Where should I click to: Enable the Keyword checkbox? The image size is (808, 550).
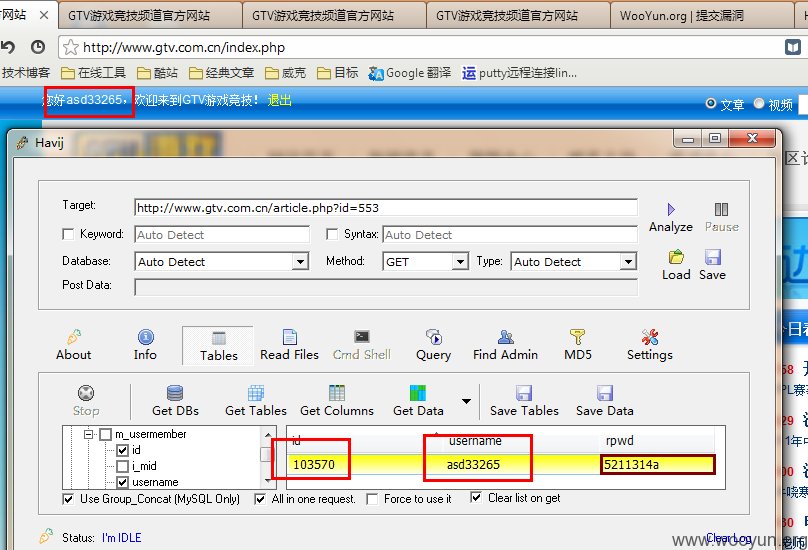[68, 235]
